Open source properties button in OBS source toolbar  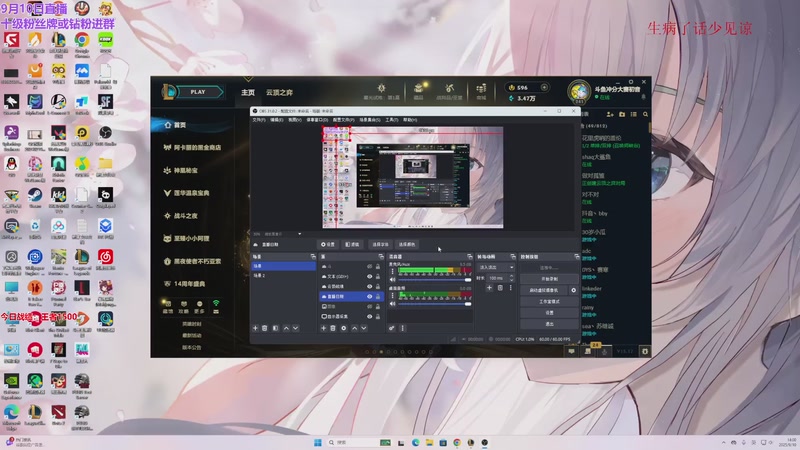(328, 244)
